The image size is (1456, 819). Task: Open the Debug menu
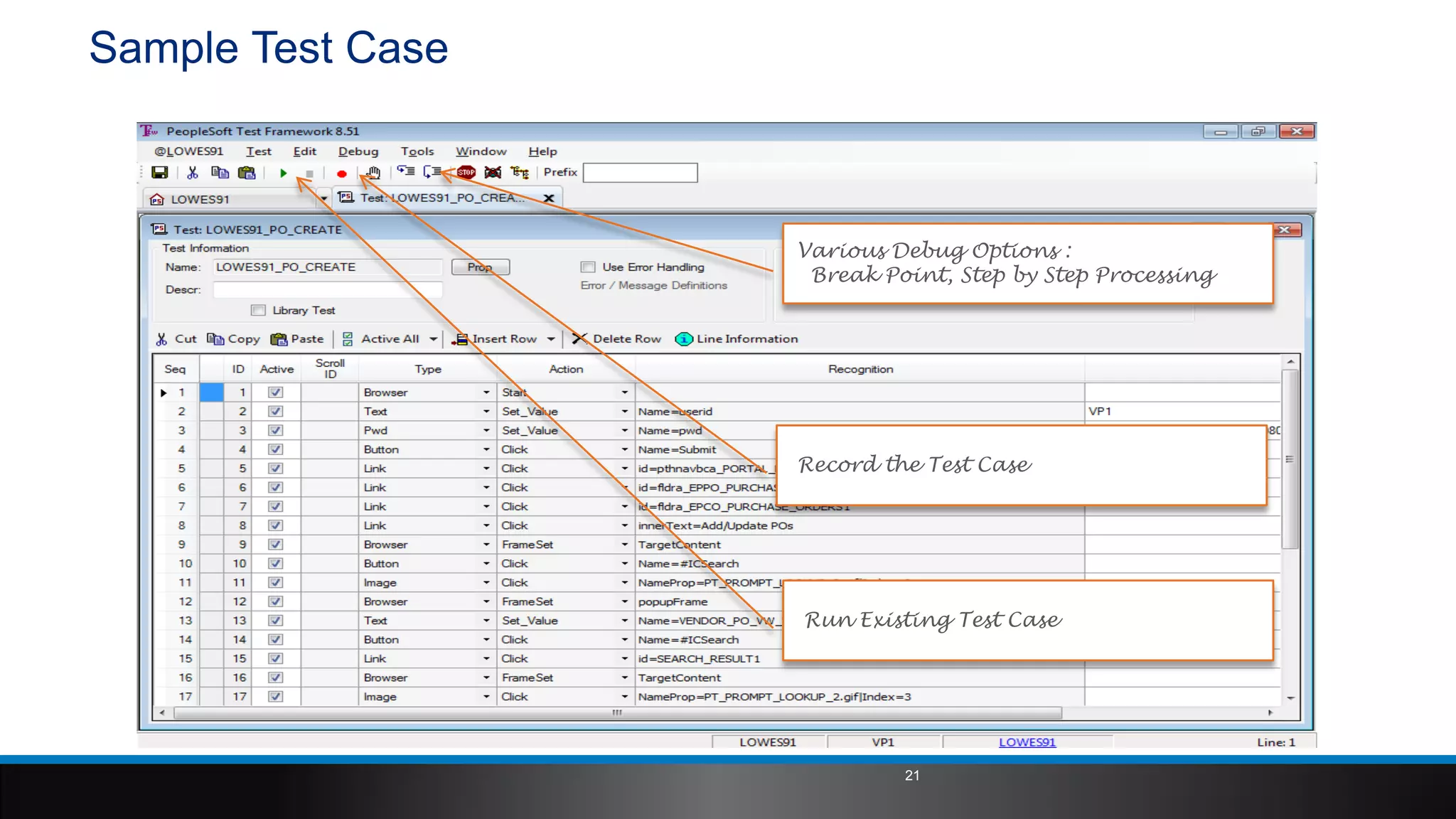pos(358,151)
